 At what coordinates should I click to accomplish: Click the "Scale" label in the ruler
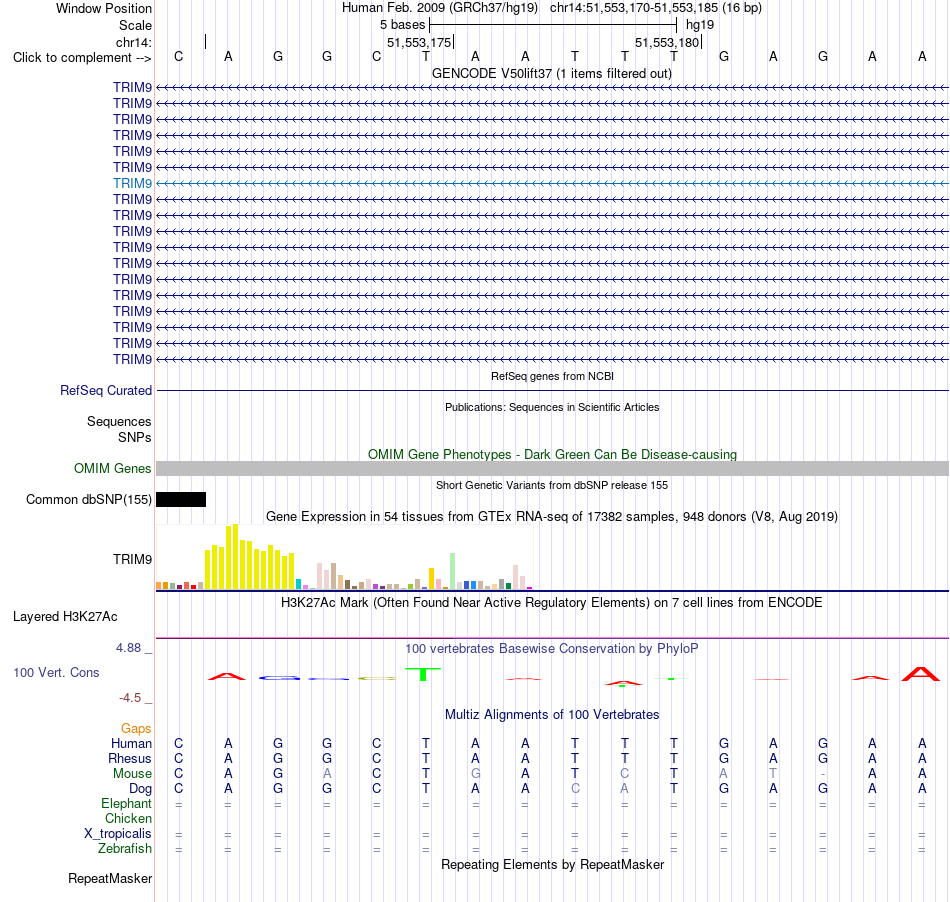(135, 25)
